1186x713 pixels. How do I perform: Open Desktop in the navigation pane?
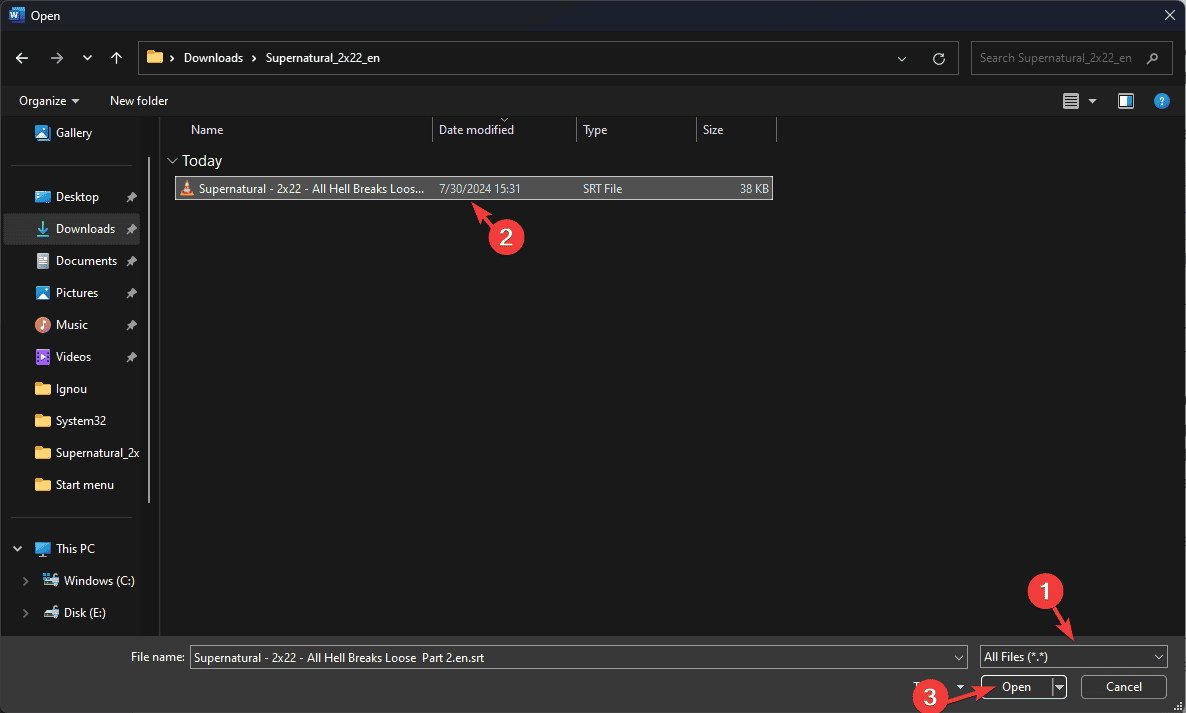(x=77, y=197)
